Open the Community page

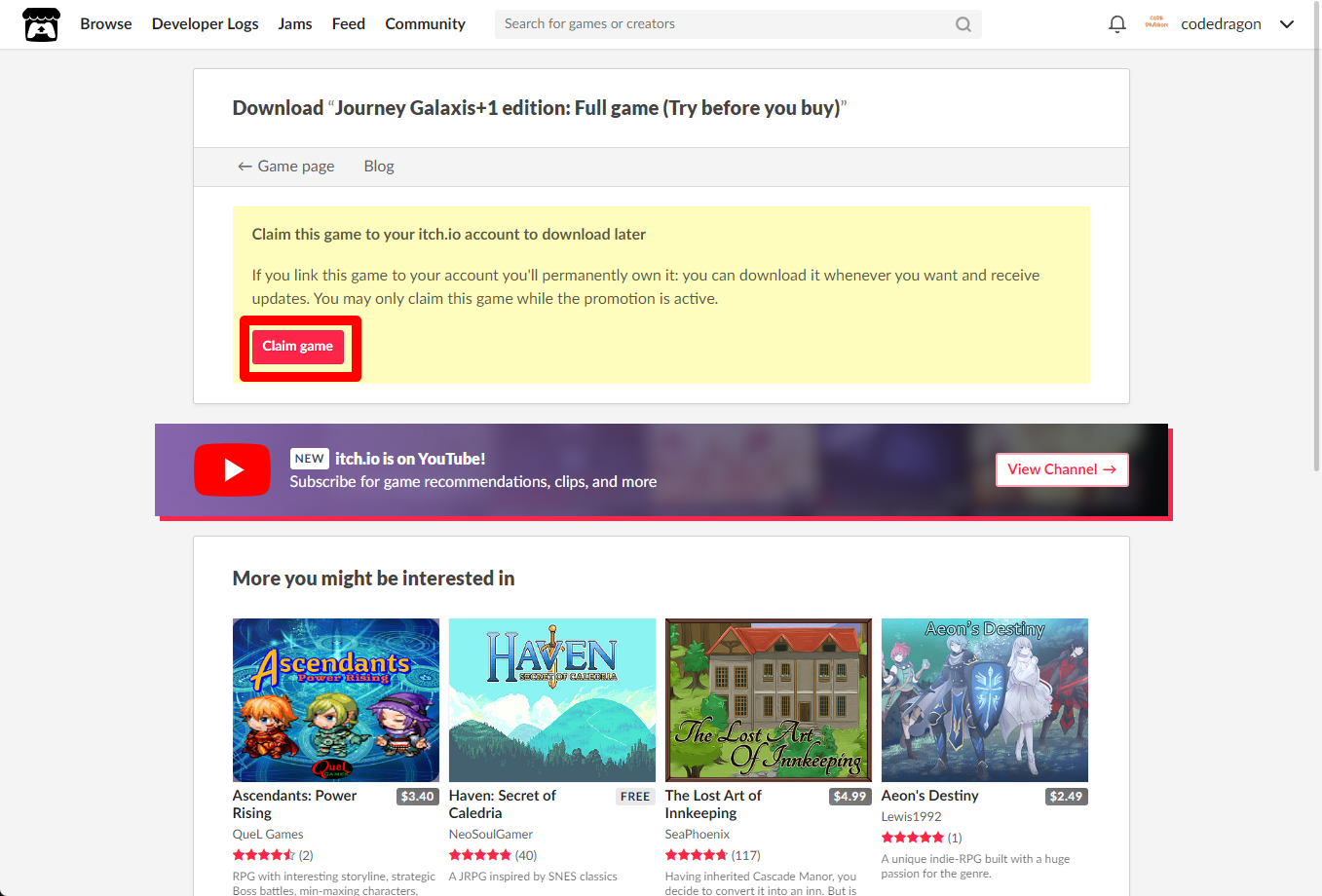[x=426, y=24]
